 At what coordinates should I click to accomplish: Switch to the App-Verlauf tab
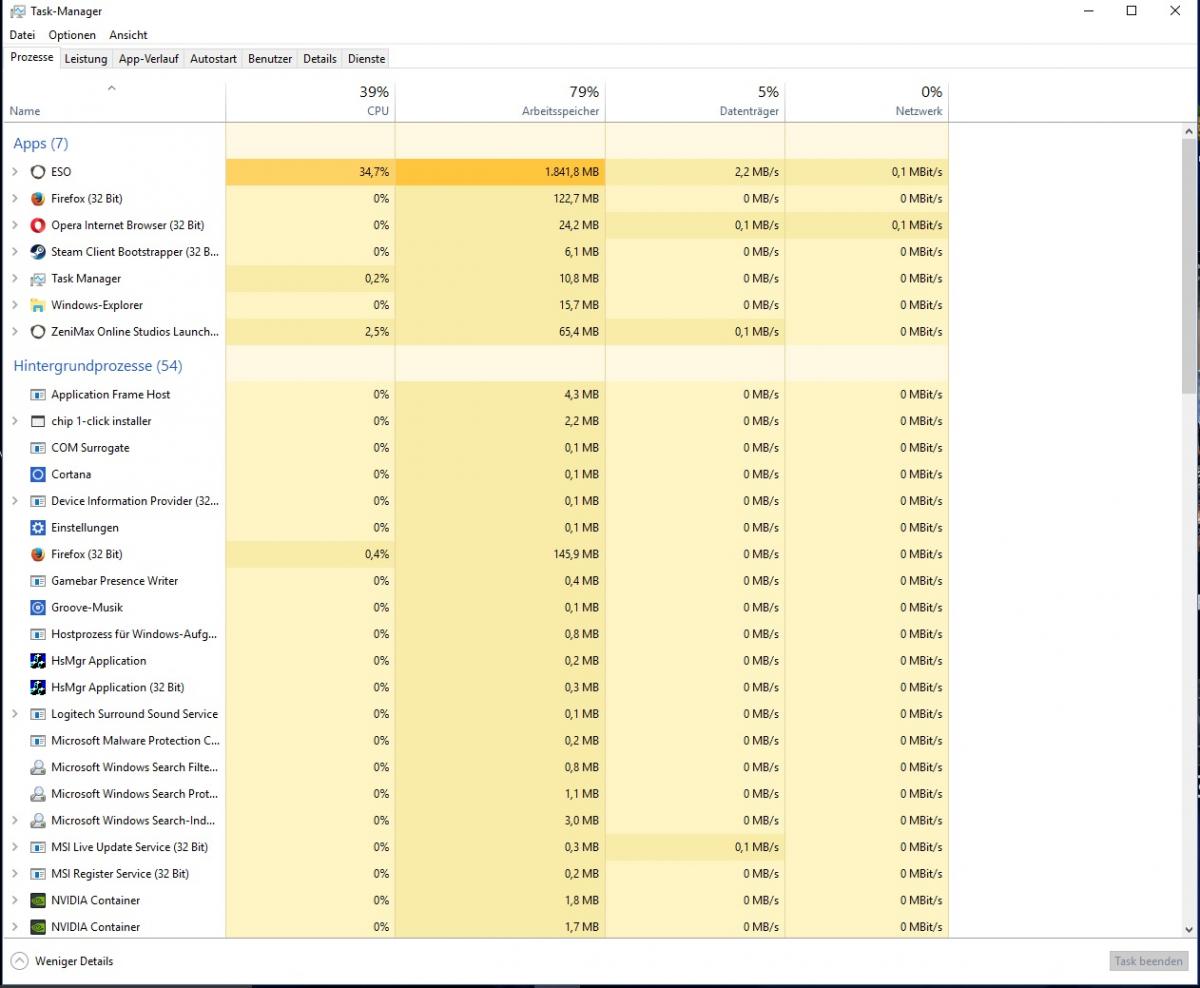click(x=149, y=59)
